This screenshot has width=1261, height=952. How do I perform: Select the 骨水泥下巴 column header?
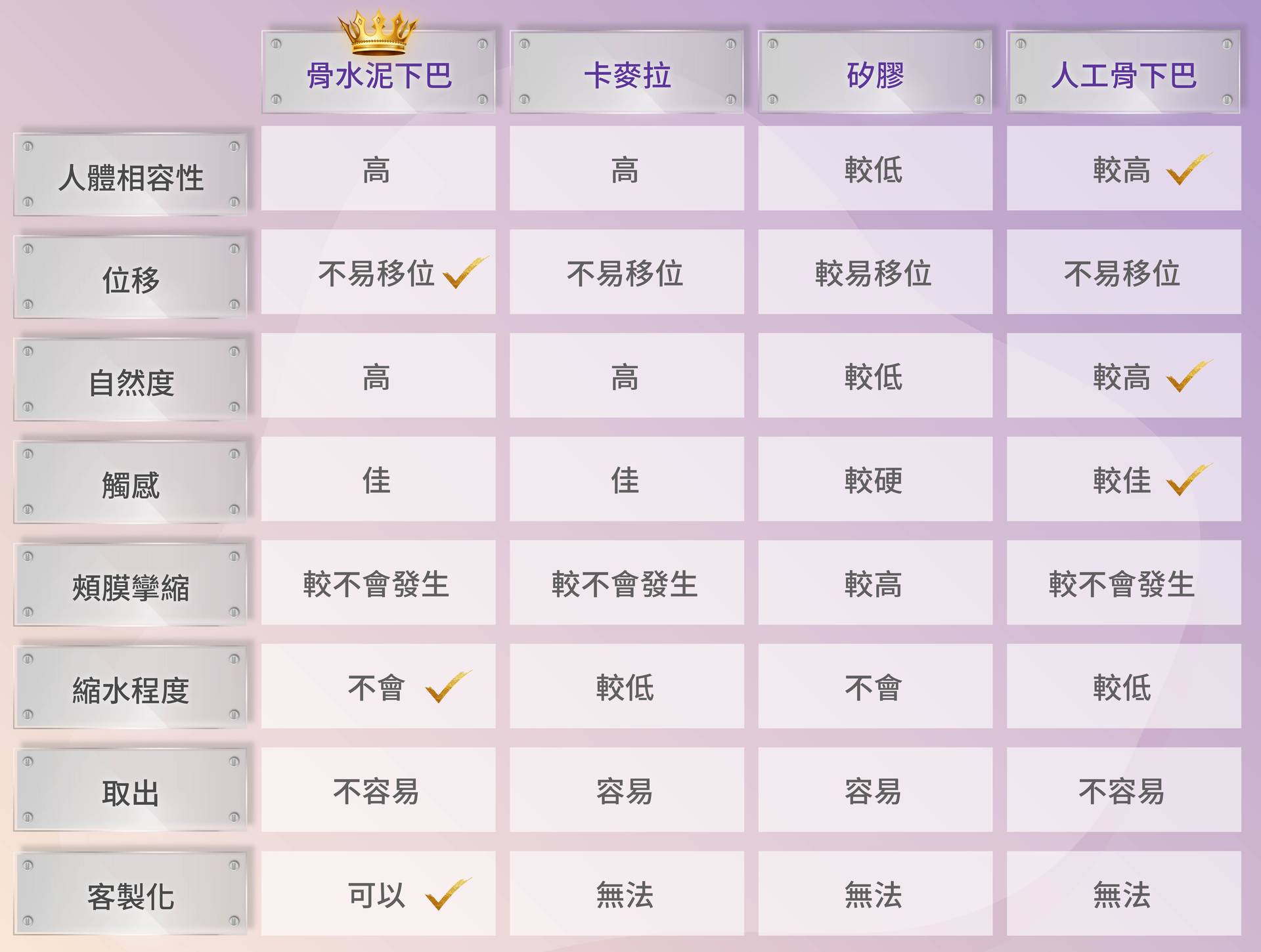pos(378,75)
